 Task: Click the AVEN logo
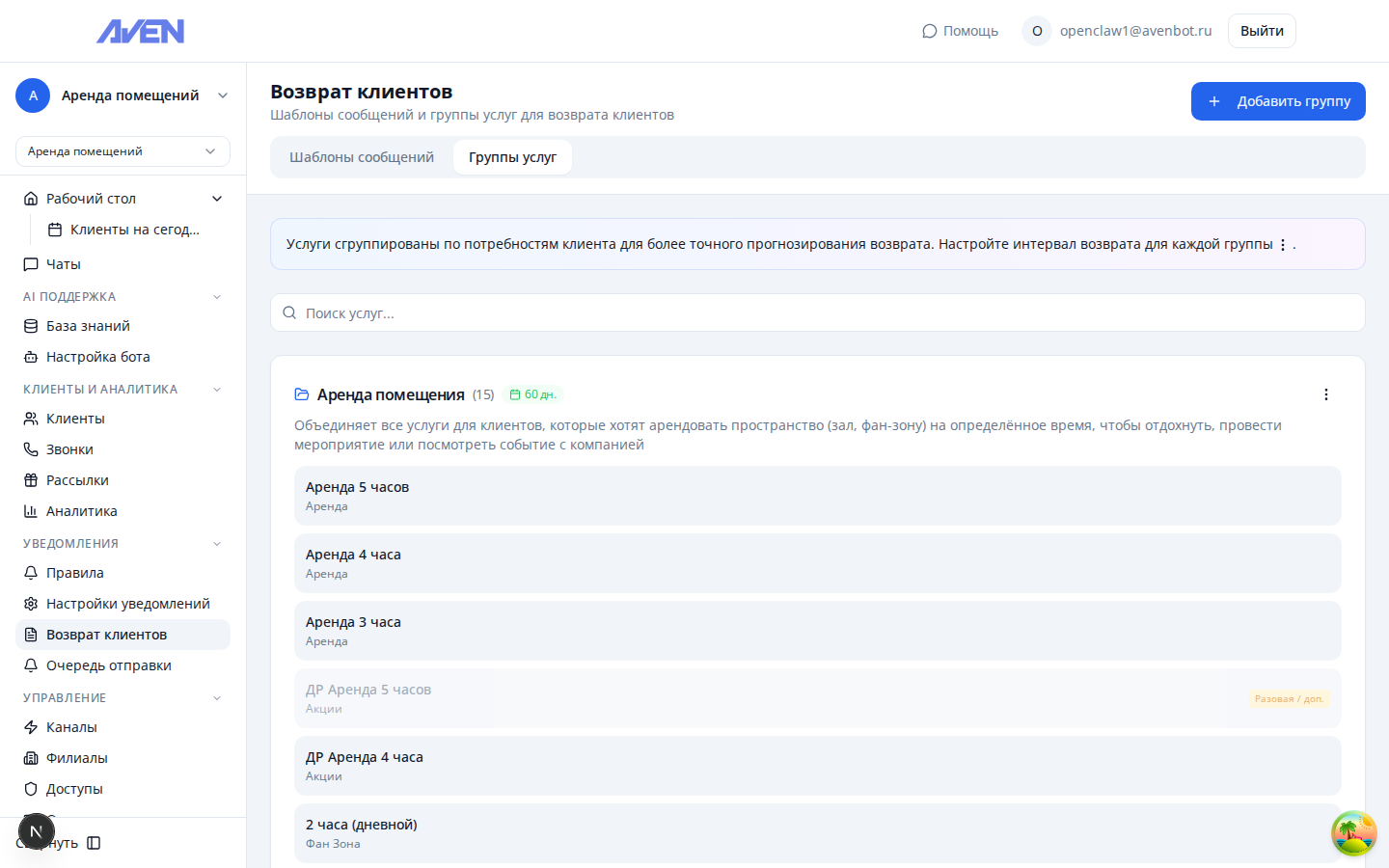pyautogui.click(x=141, y=32)
